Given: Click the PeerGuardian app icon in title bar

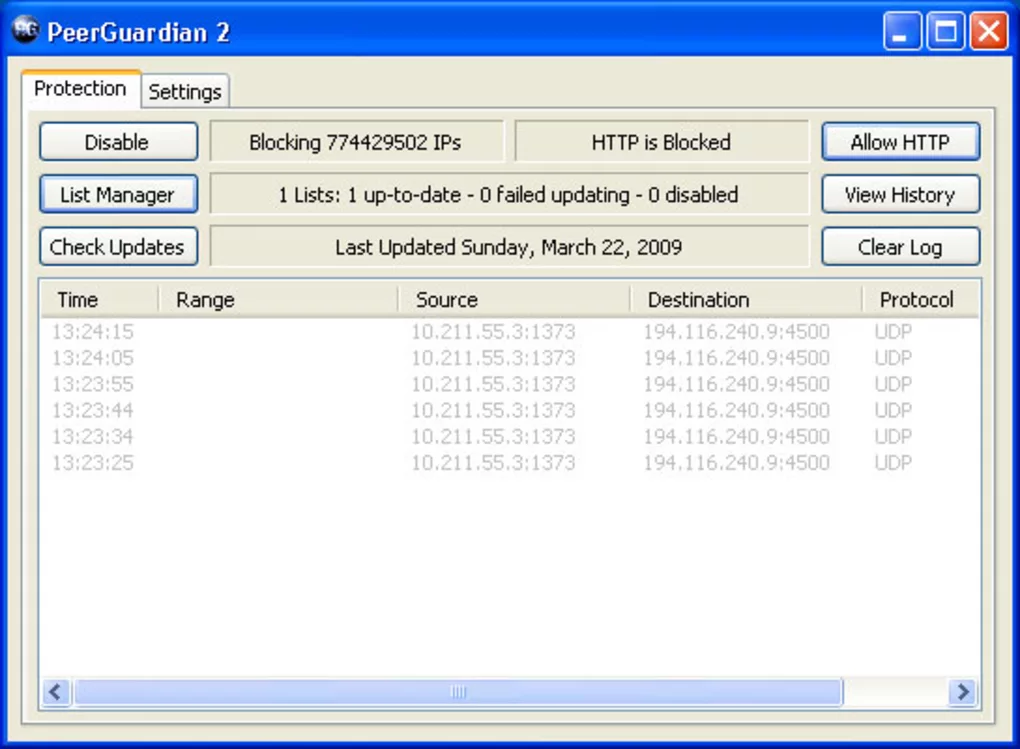Looking at the screenshot, I should [x=25, y=30].
